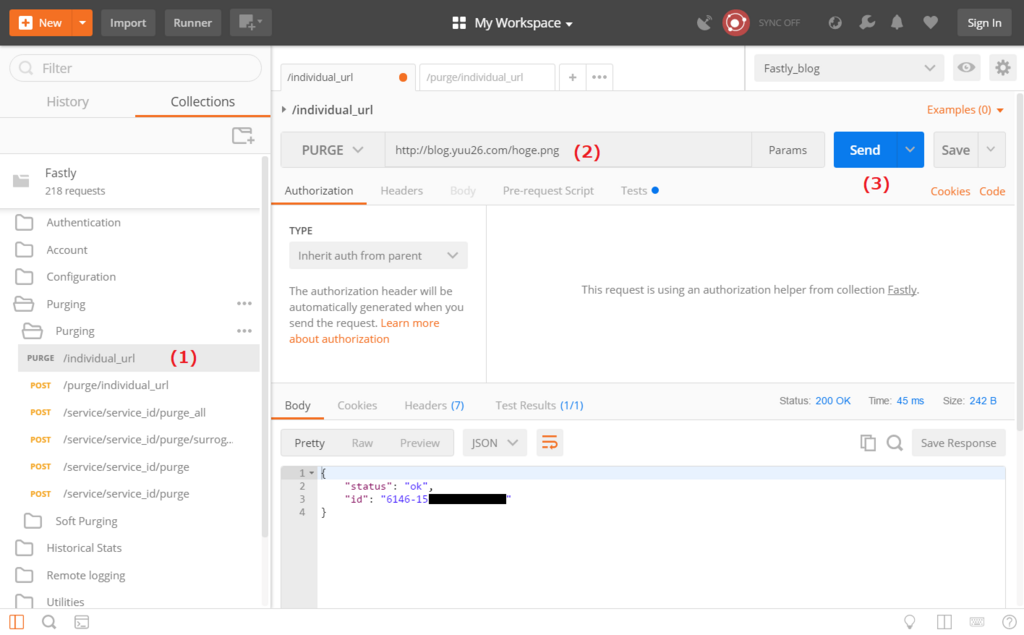Viewport: 1024px width, 635px height.
Task: Open JSON response format dropdown
Action: tap(494, 443)
